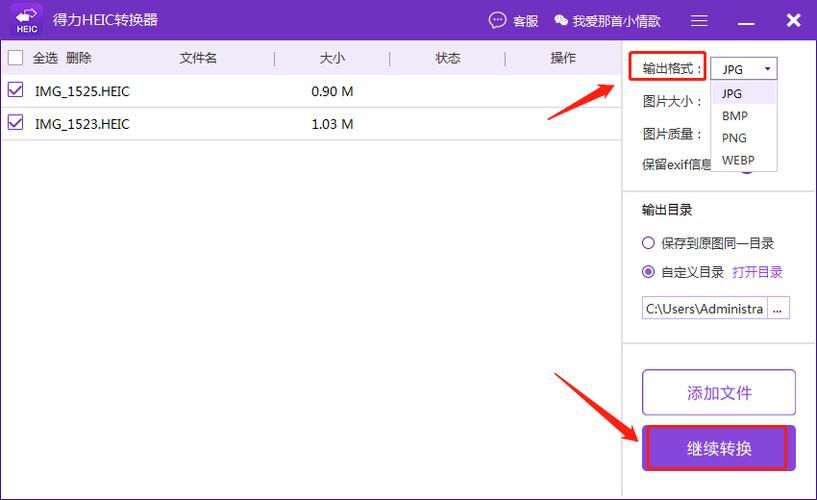Uncheck the IMG_1523.HEIC checkbox
This screenshot has height=500, width=817.
click(16, 123)
